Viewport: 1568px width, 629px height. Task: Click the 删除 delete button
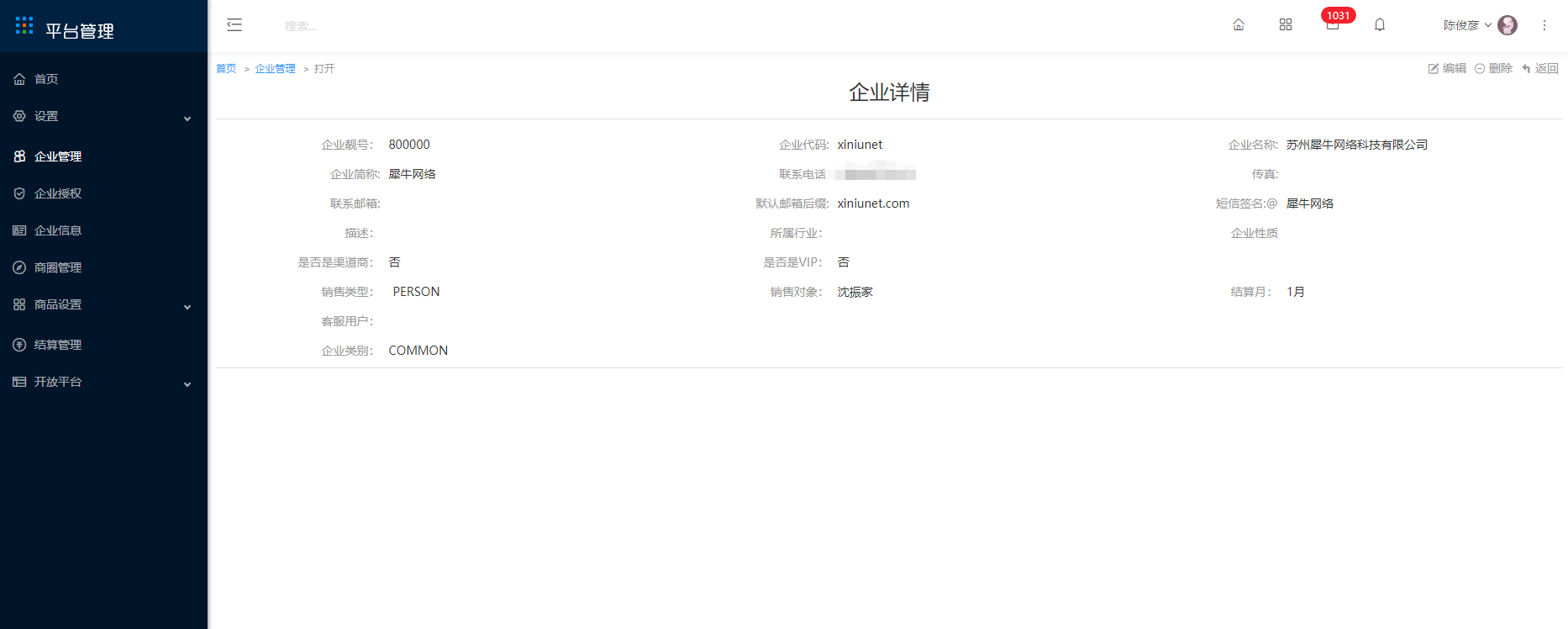pos(1493,69)
